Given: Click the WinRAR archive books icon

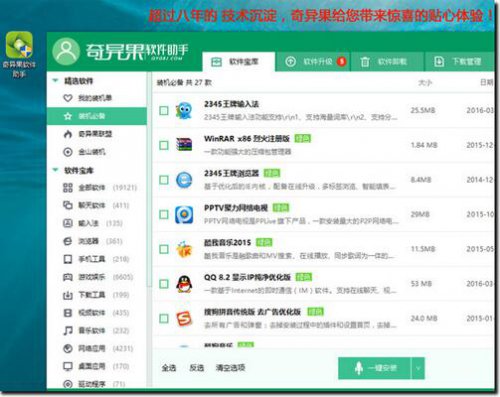Looking at the screenshot, I should pos(184,145).
